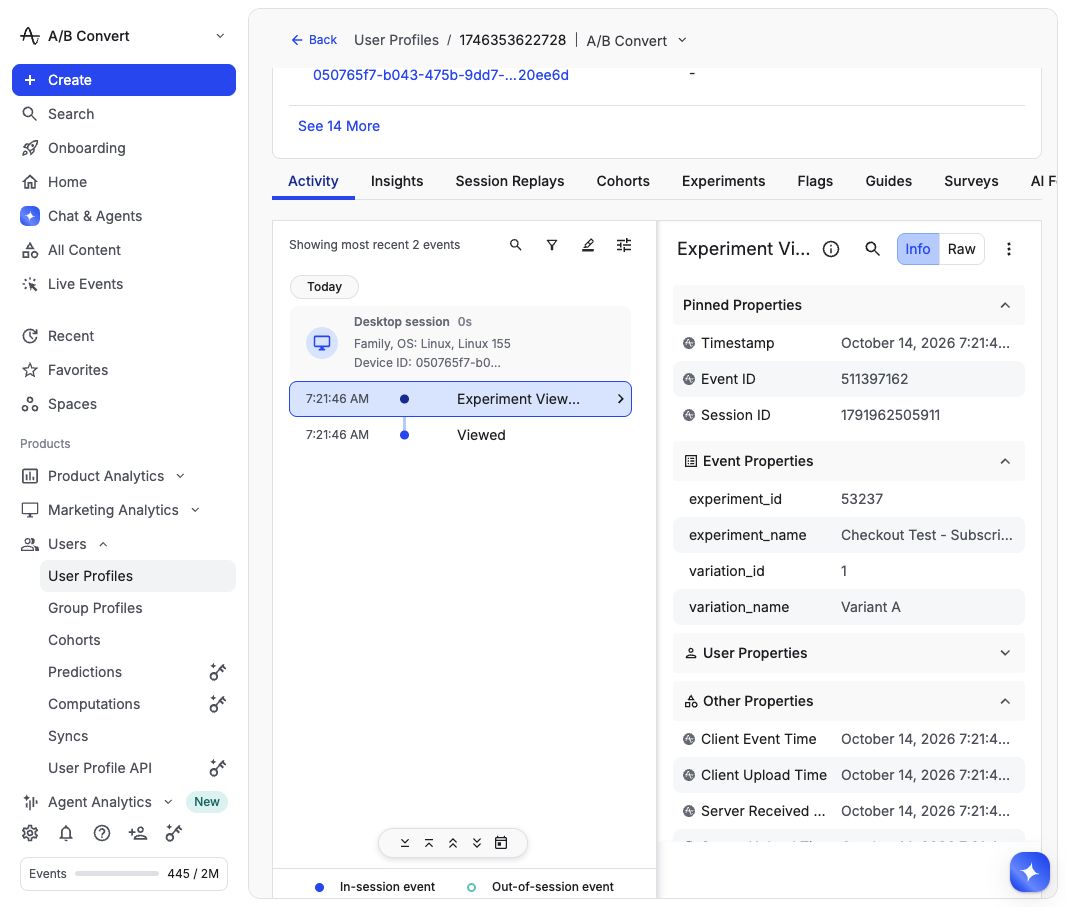Collapse the Other Properties section
Viewport: 1066px width, 907px height.
(1005, 702)
